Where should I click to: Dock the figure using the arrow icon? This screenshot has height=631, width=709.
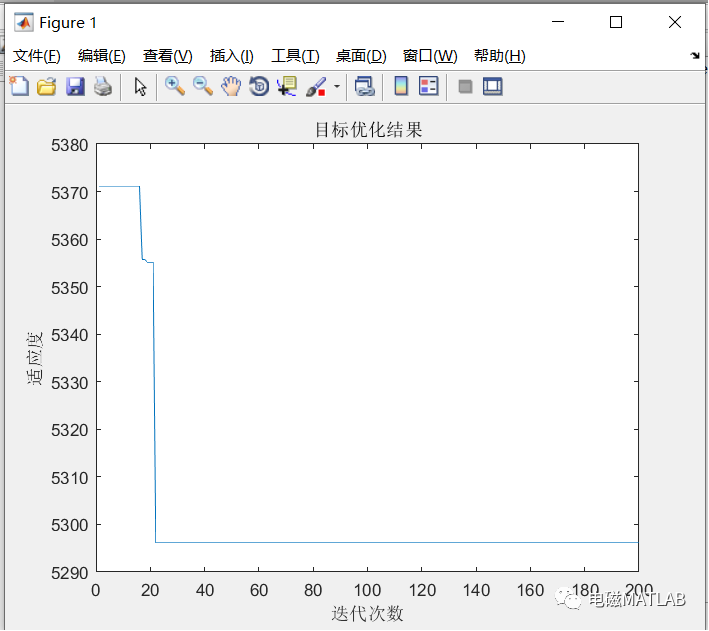695,56
